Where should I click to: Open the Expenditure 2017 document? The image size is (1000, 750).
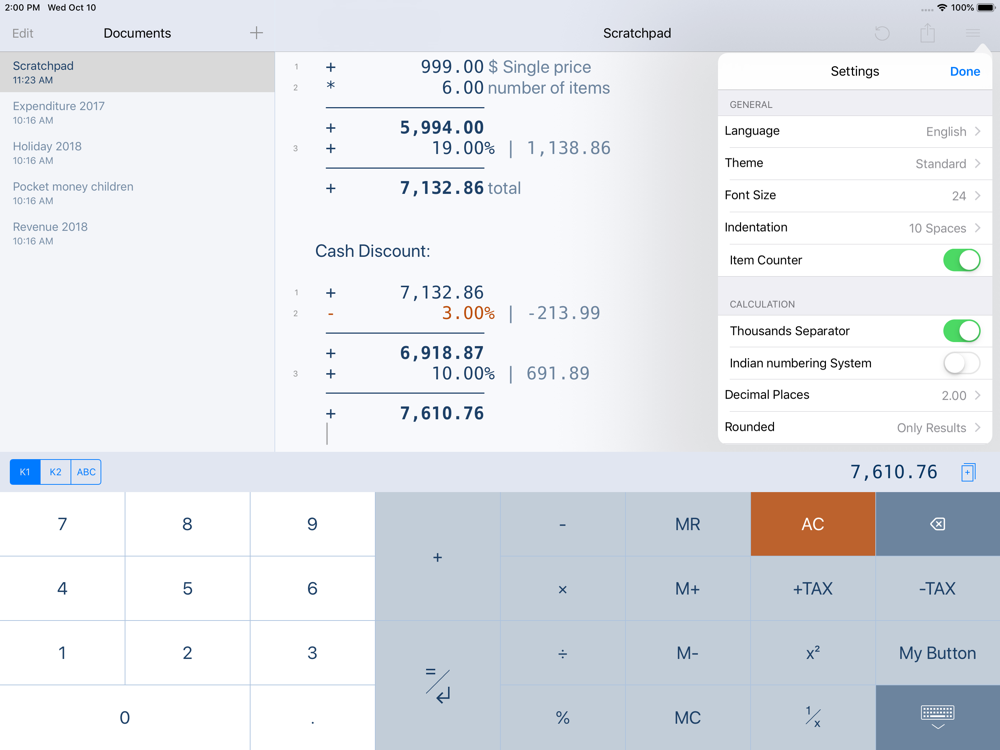pyautogui.click(x=137, y=112)
